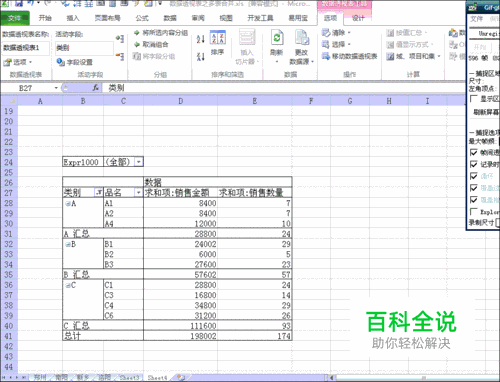This screenshot has width=500, height=382.
Task: Click the 清除 (Clear) button
Action: click(x=337, y=33)
